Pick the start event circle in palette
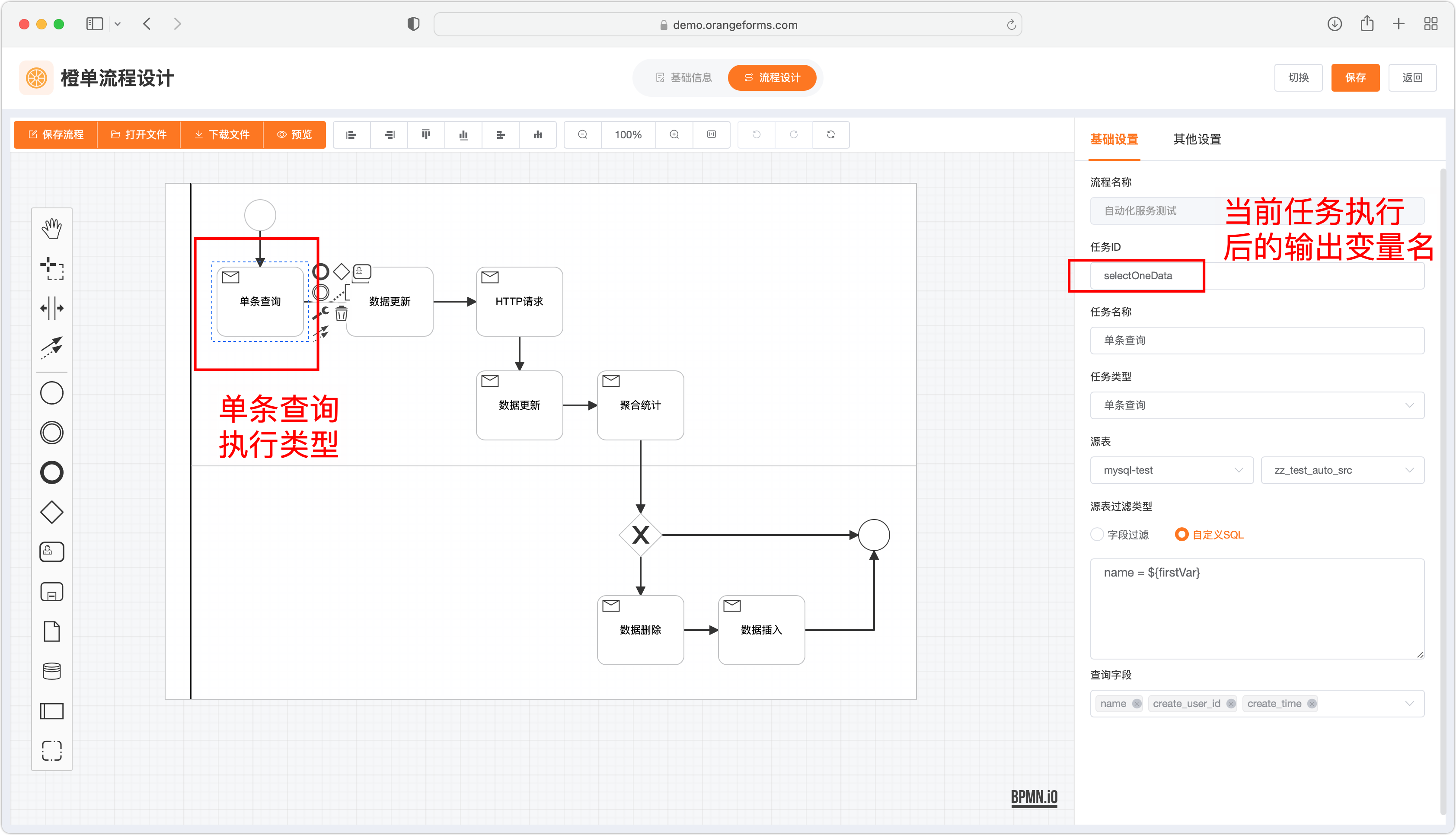 point(51,393)
